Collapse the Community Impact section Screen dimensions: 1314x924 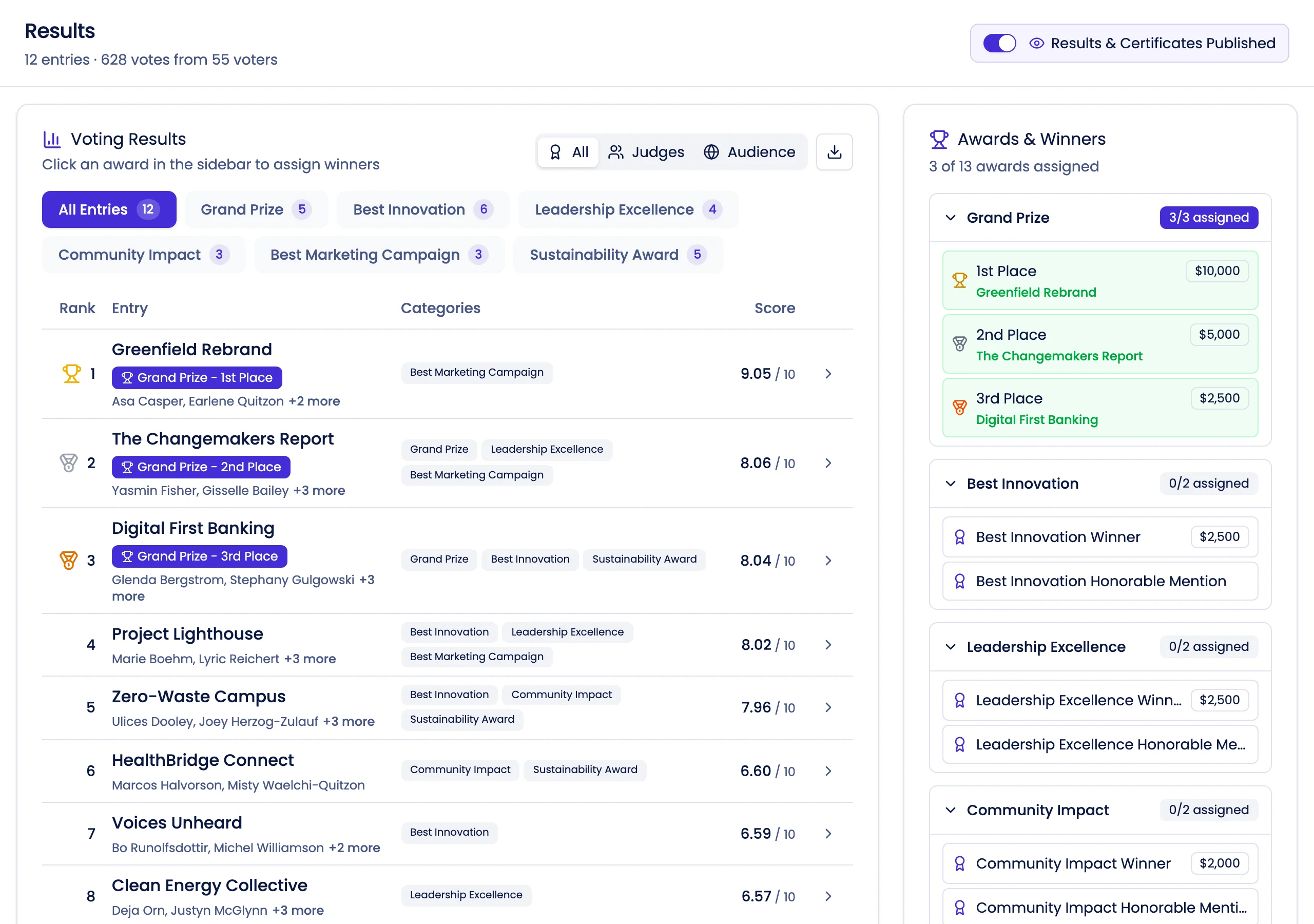click(x=950, y=810)
